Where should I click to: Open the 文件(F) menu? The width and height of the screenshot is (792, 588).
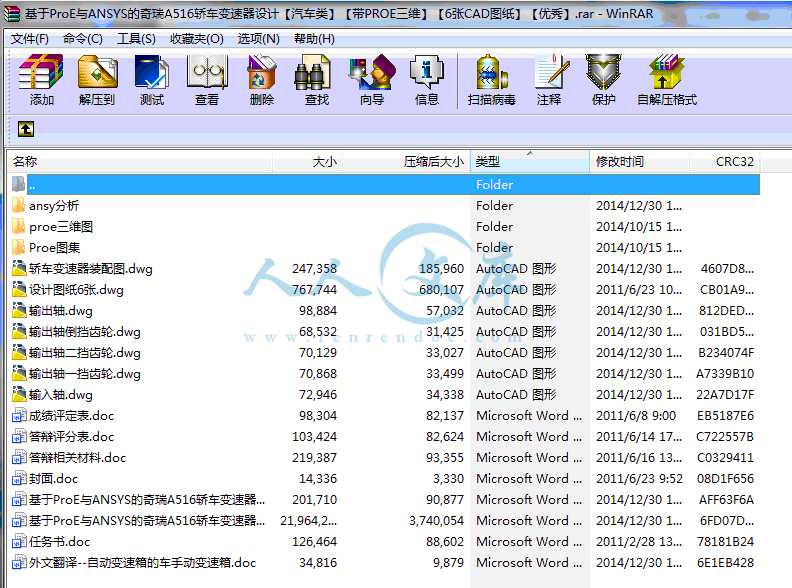[x=30, y=39]
